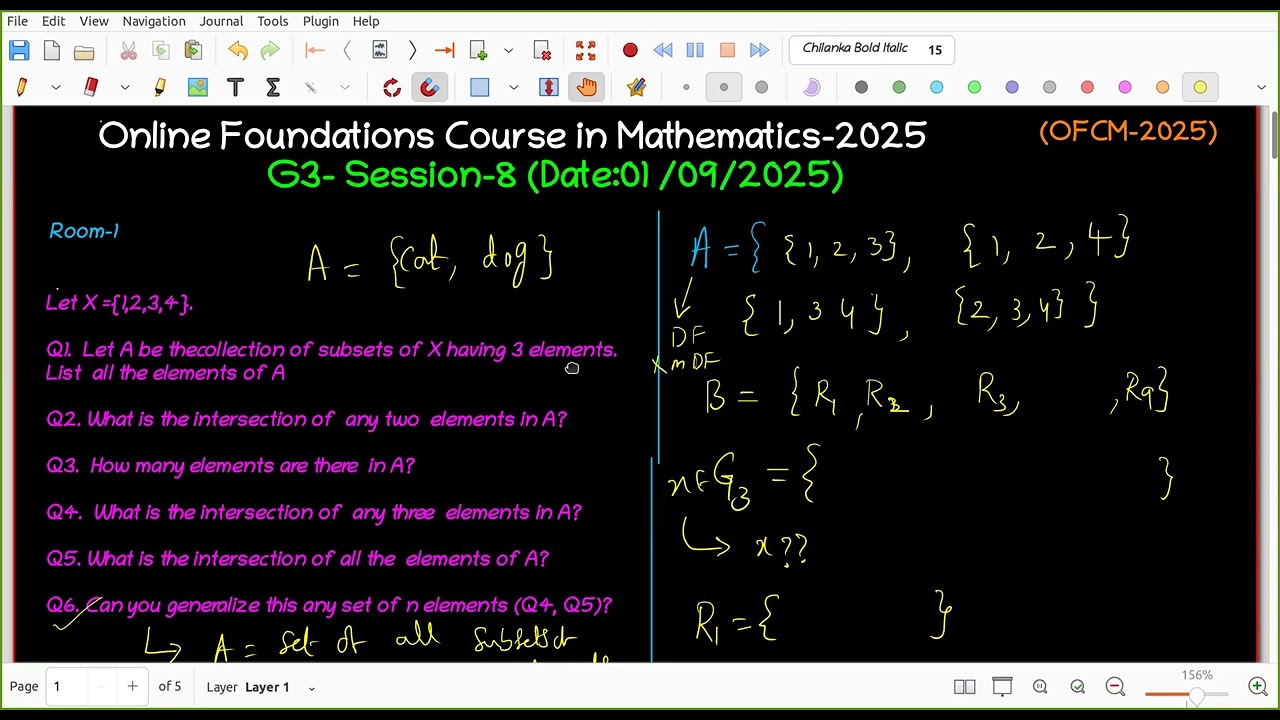The height and width of the screenshot is (720, 1280).
Task: Start audio recording with the red dot
Action: coord(630,50)
